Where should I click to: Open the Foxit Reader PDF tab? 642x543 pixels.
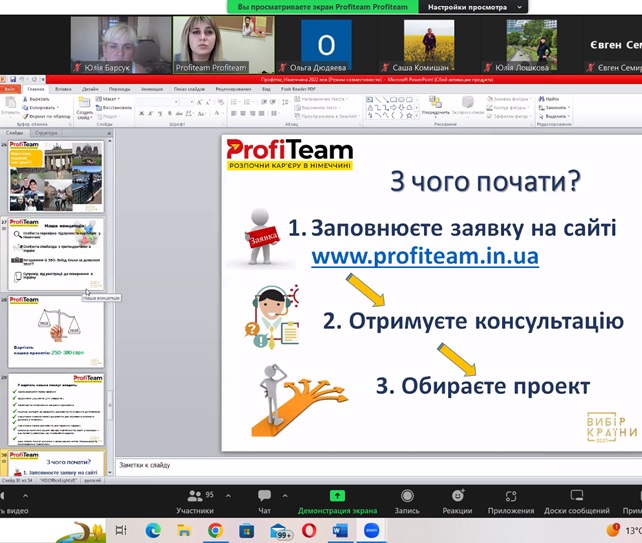pyautogui.click(x=298, y=89)
